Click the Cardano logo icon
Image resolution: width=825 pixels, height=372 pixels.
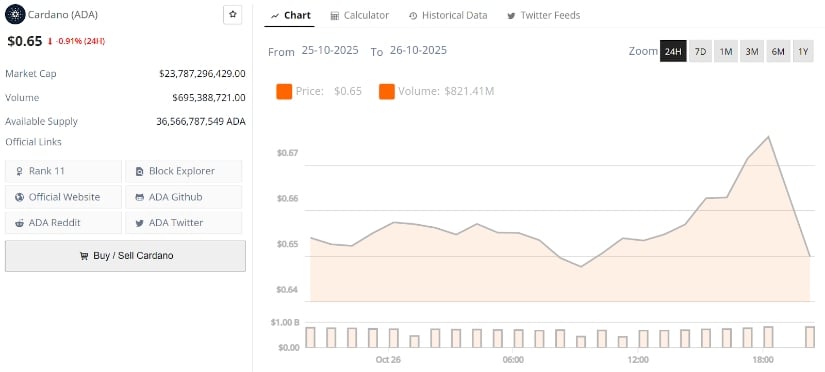click(15, 14)
